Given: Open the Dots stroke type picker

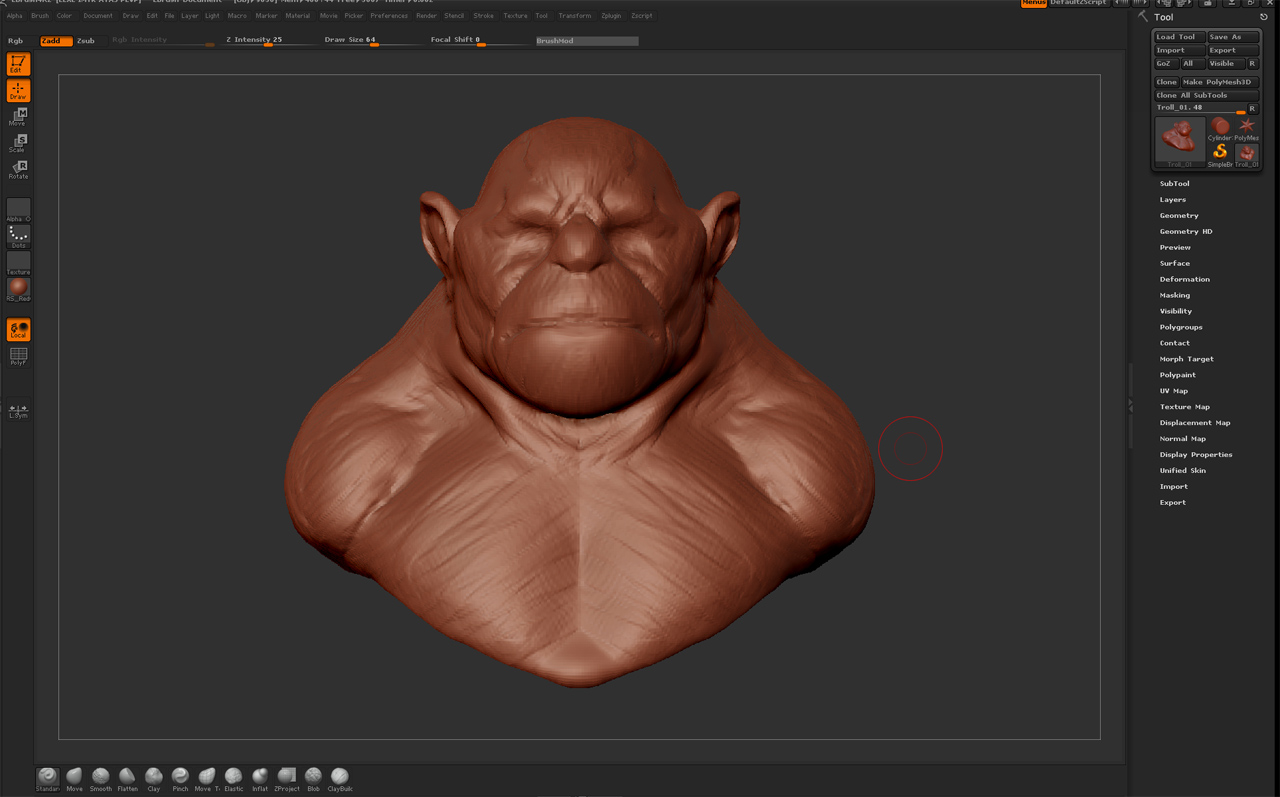Looking at the screenshot, I should coord(18,236).
